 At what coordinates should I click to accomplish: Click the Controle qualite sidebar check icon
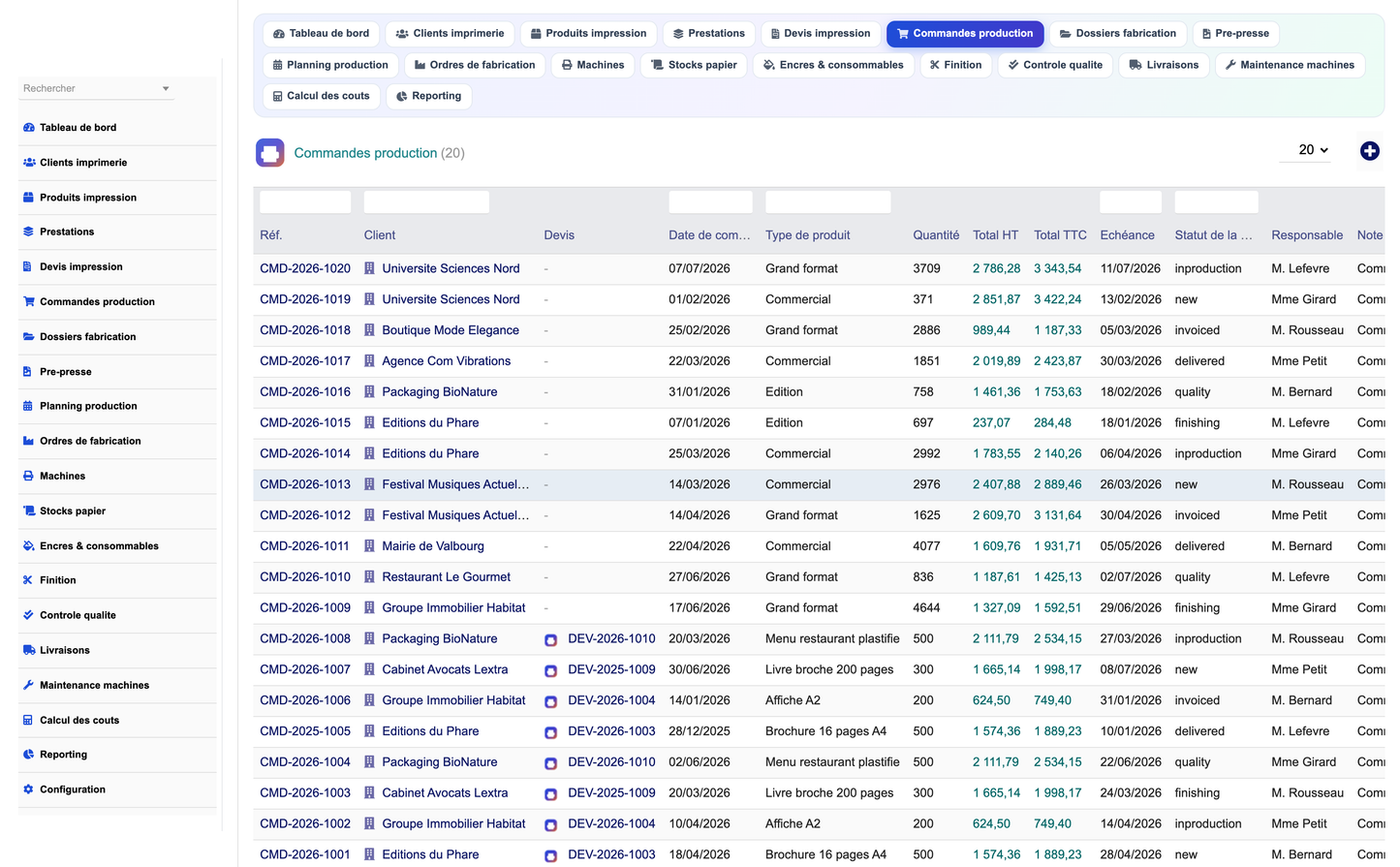point(28,615)
